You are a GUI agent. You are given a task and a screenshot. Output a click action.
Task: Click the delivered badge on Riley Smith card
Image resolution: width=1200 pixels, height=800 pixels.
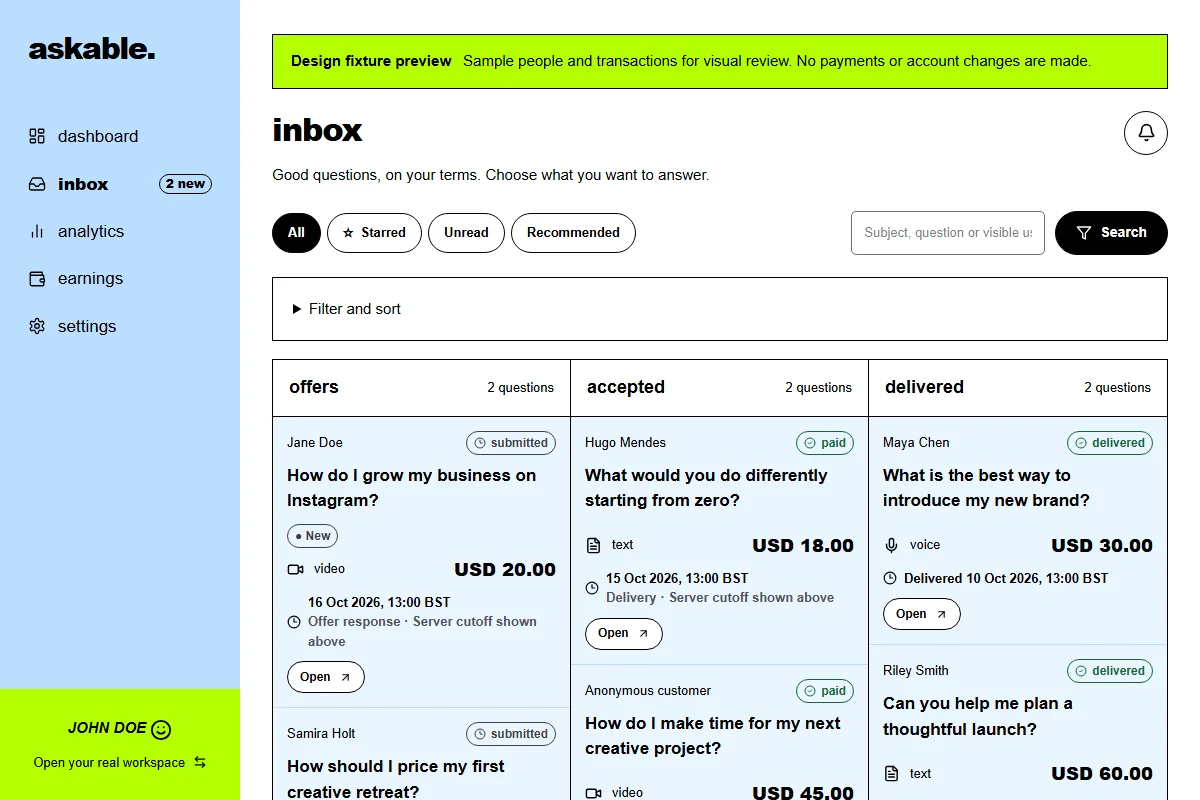coord(1110,671)
